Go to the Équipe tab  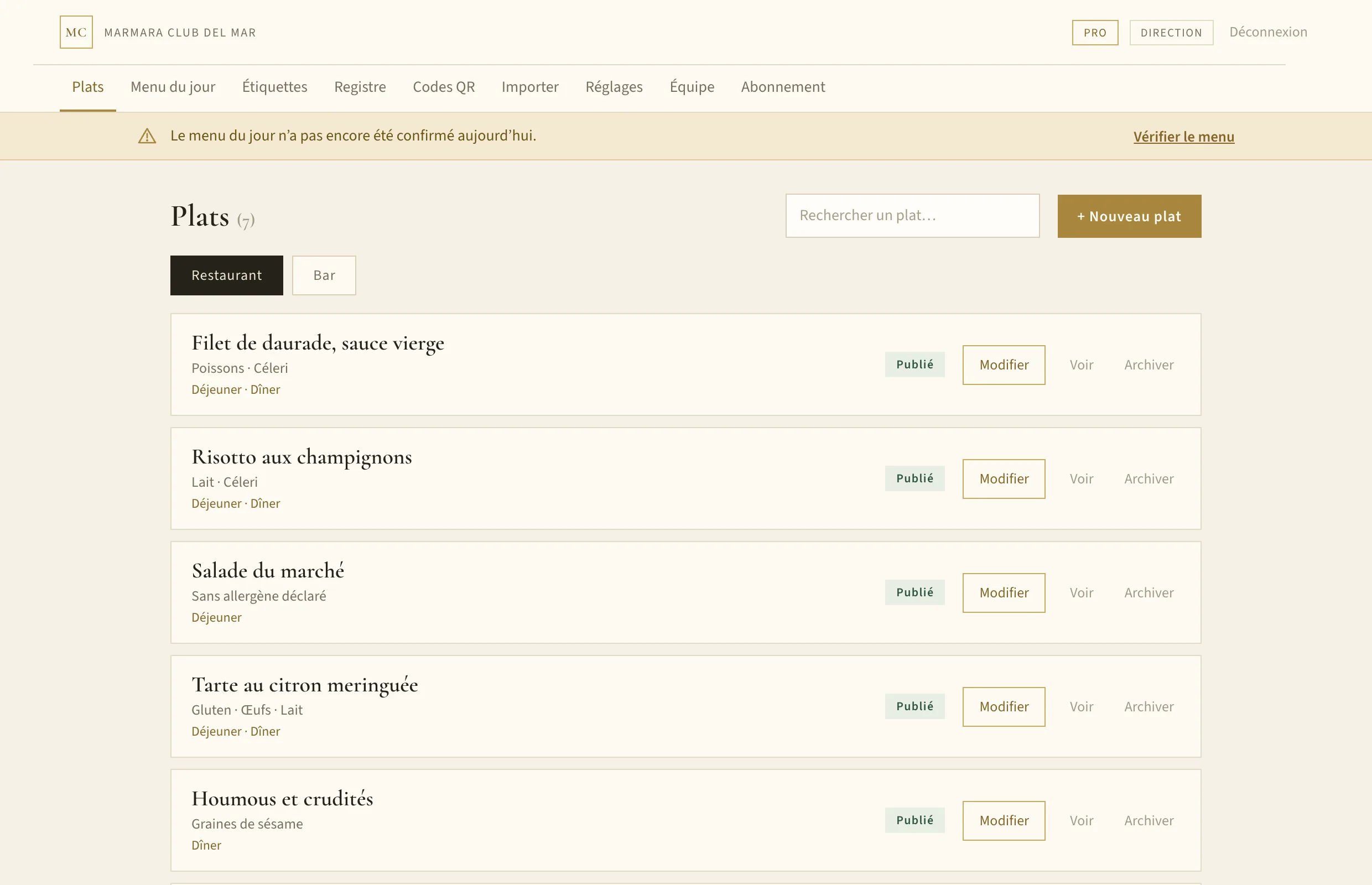692,87
